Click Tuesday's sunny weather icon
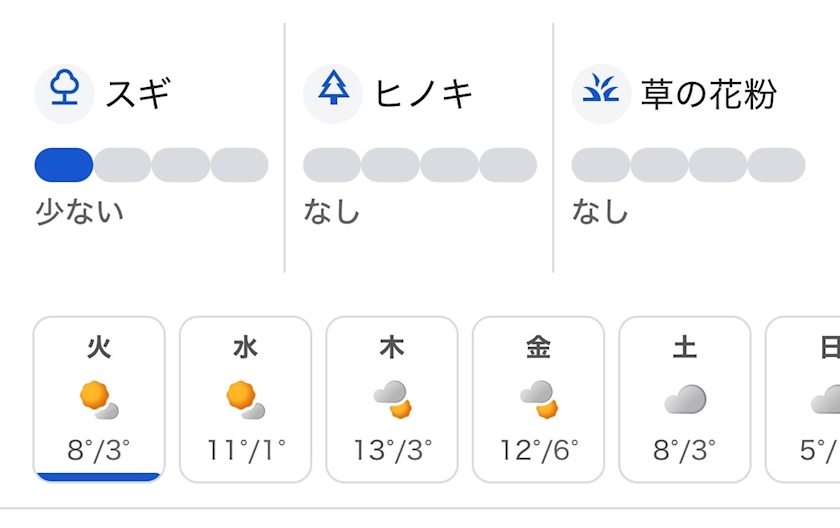The image size is (840, 528). coord(98,400)
